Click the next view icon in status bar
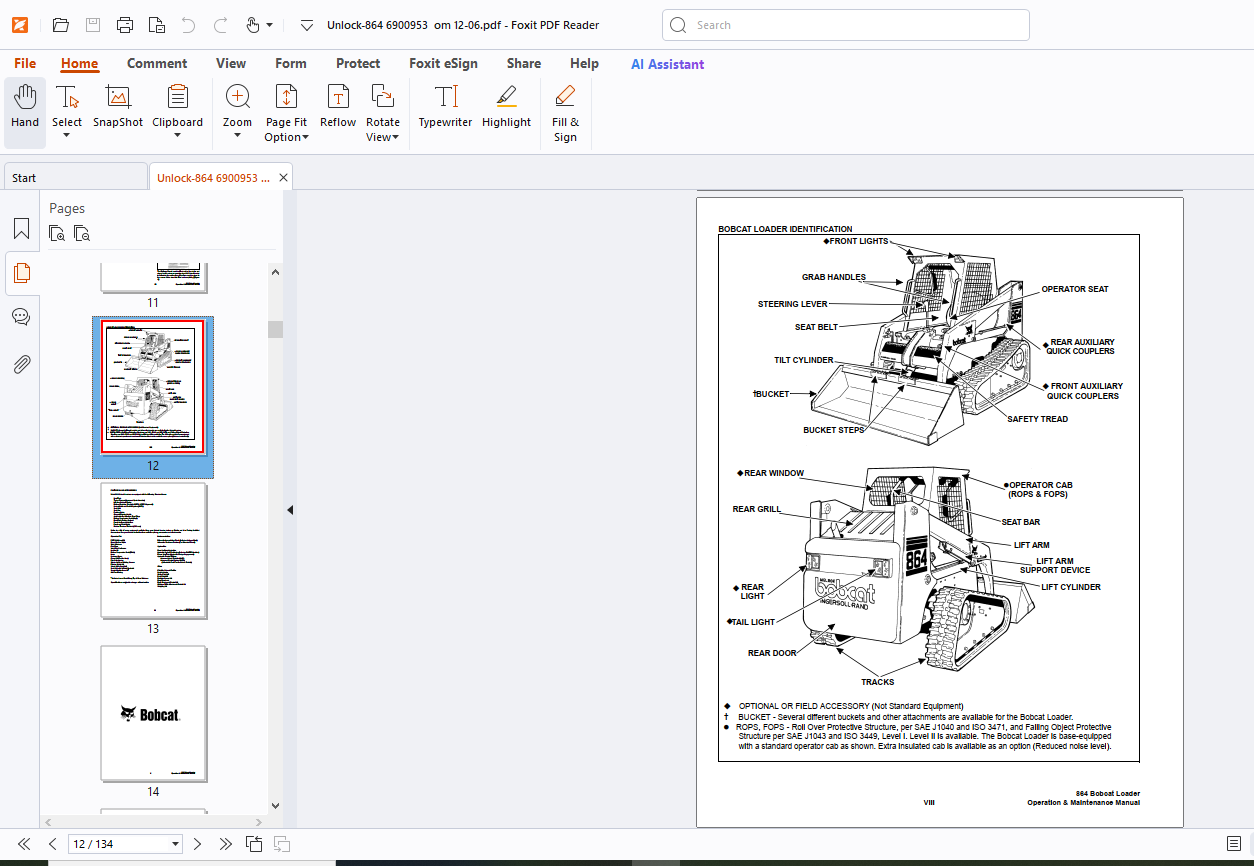1254x866 pixels. (x=282, y=844)
